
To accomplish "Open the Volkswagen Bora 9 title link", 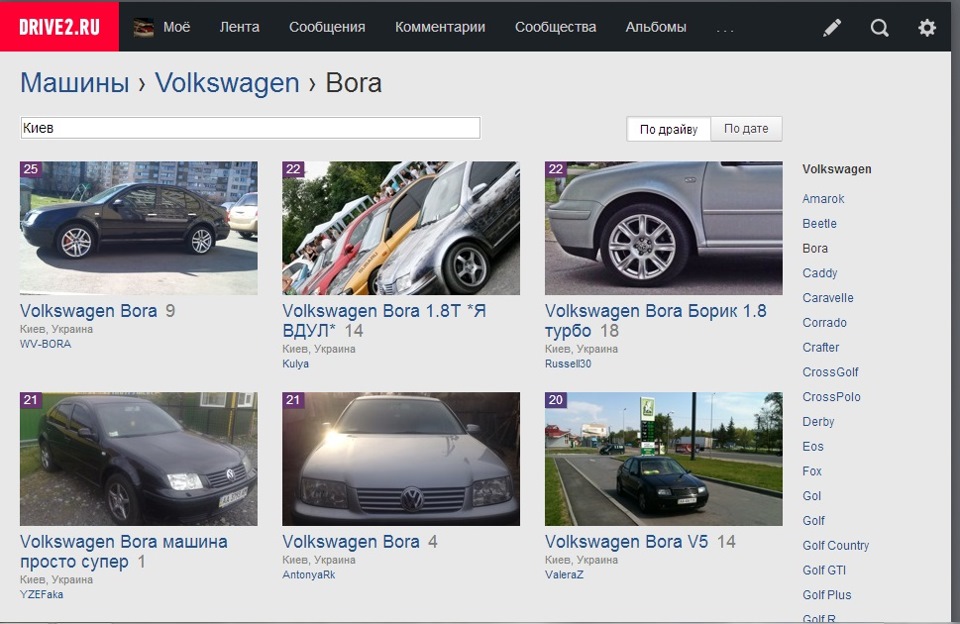I will (89, 311).
